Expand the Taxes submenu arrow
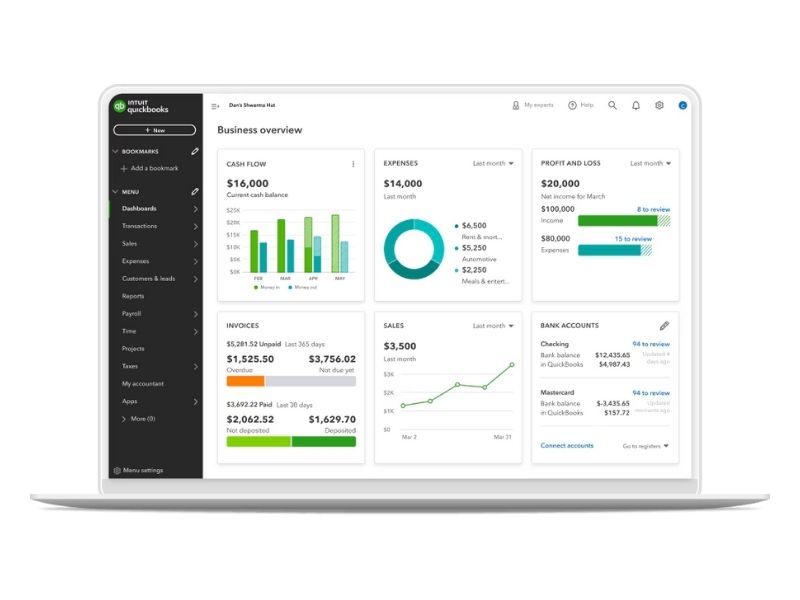The width and height of the screenshot is (800, 600). click(195, 366)
